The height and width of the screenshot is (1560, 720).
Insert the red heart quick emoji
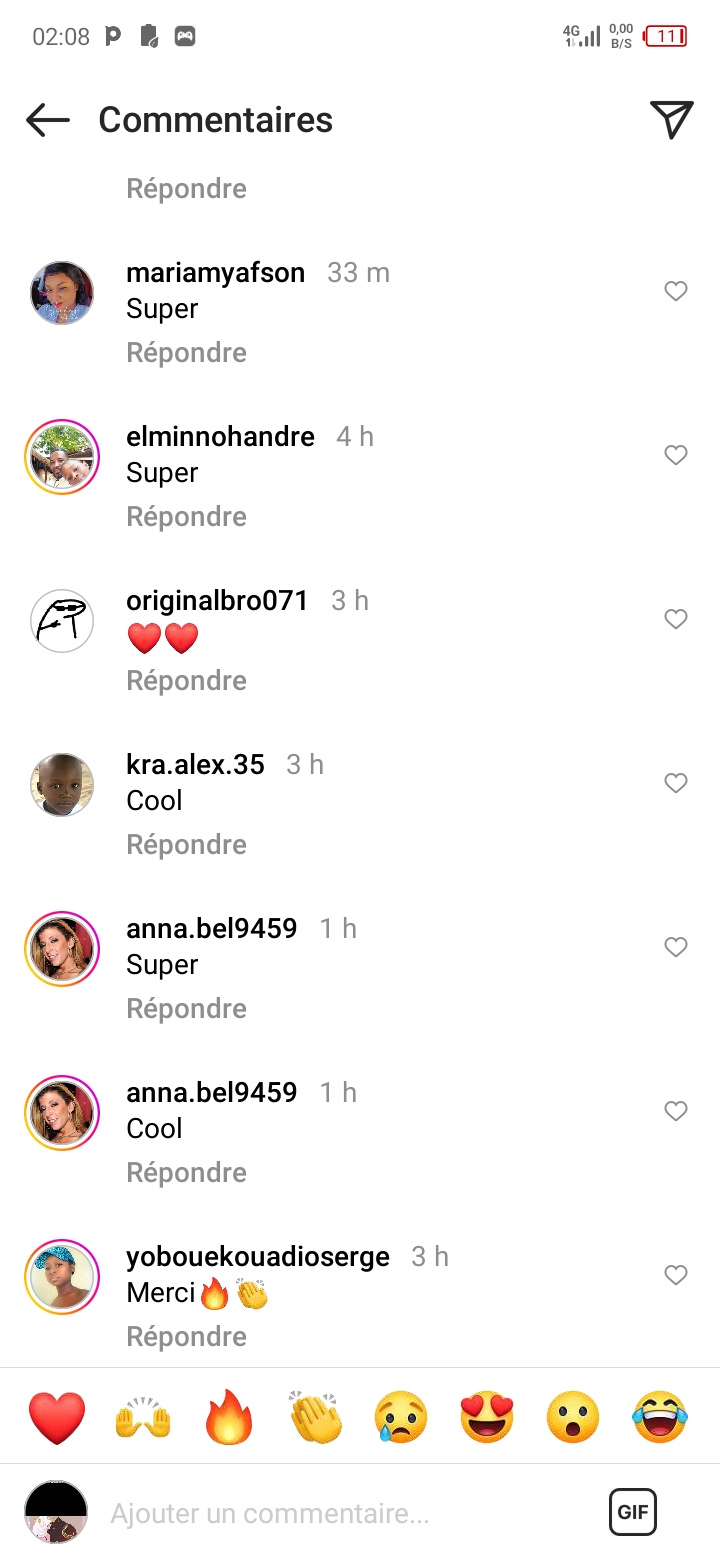point(57,1417)
